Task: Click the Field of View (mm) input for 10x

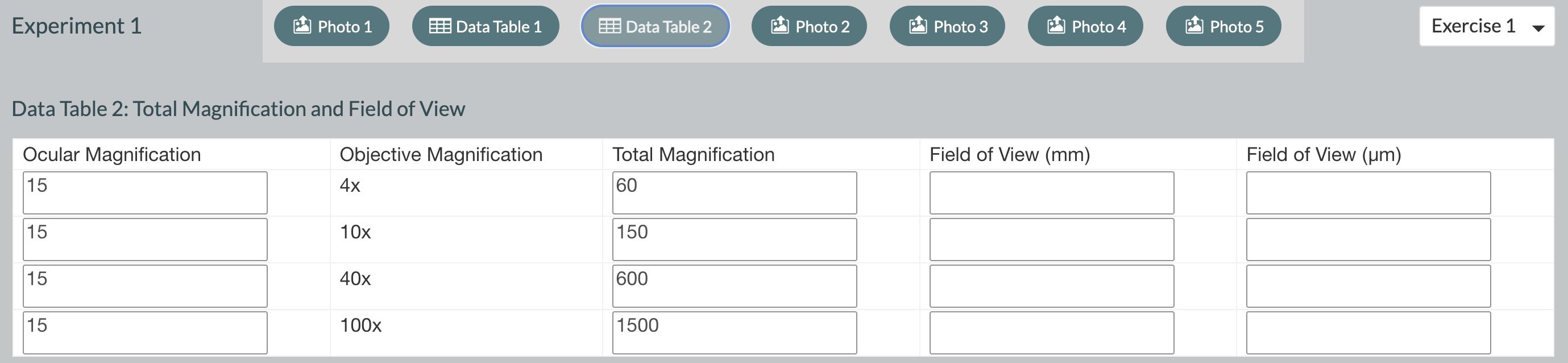Action: tap(1051, 239)
